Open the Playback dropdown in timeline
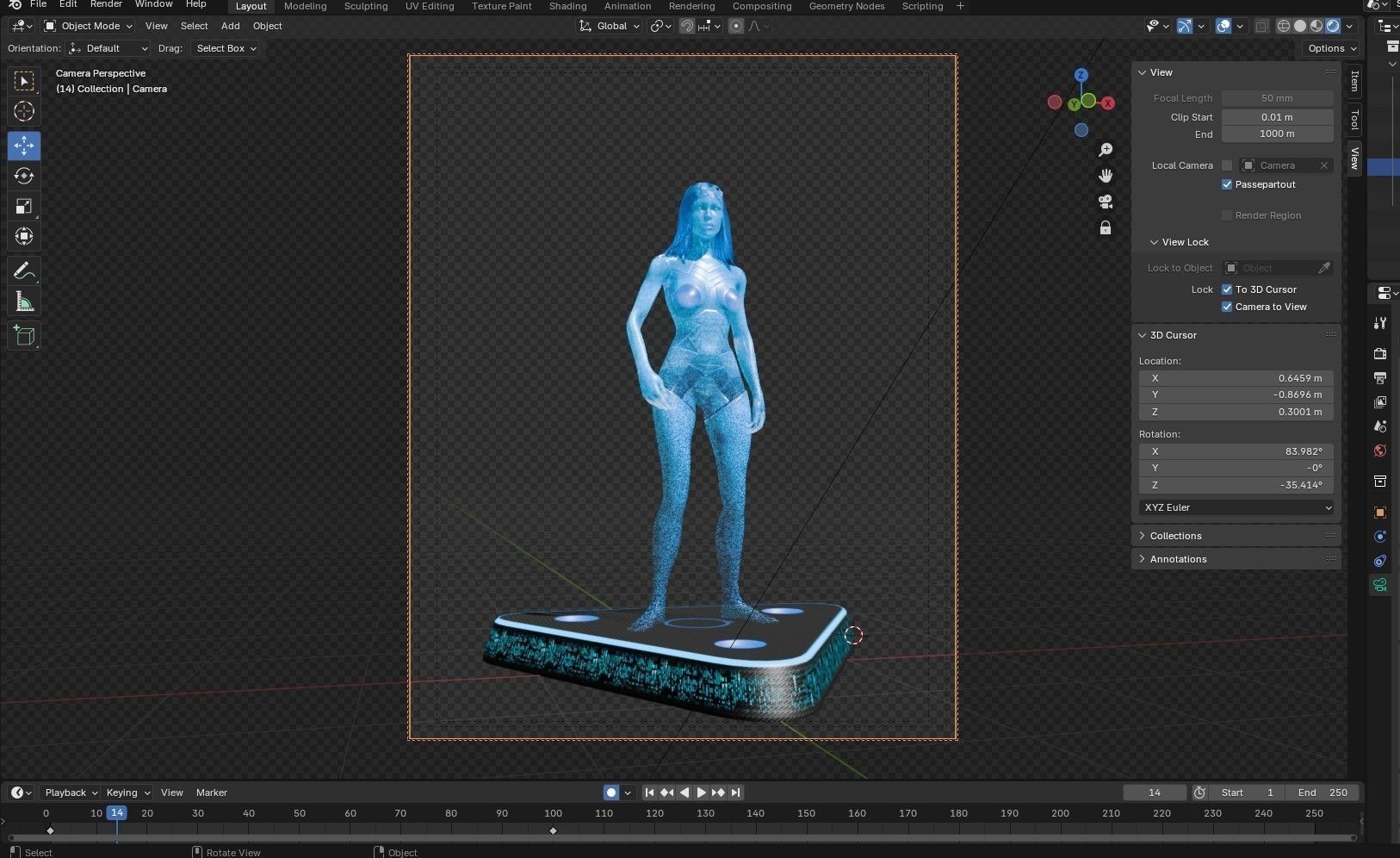 point(71,793)
